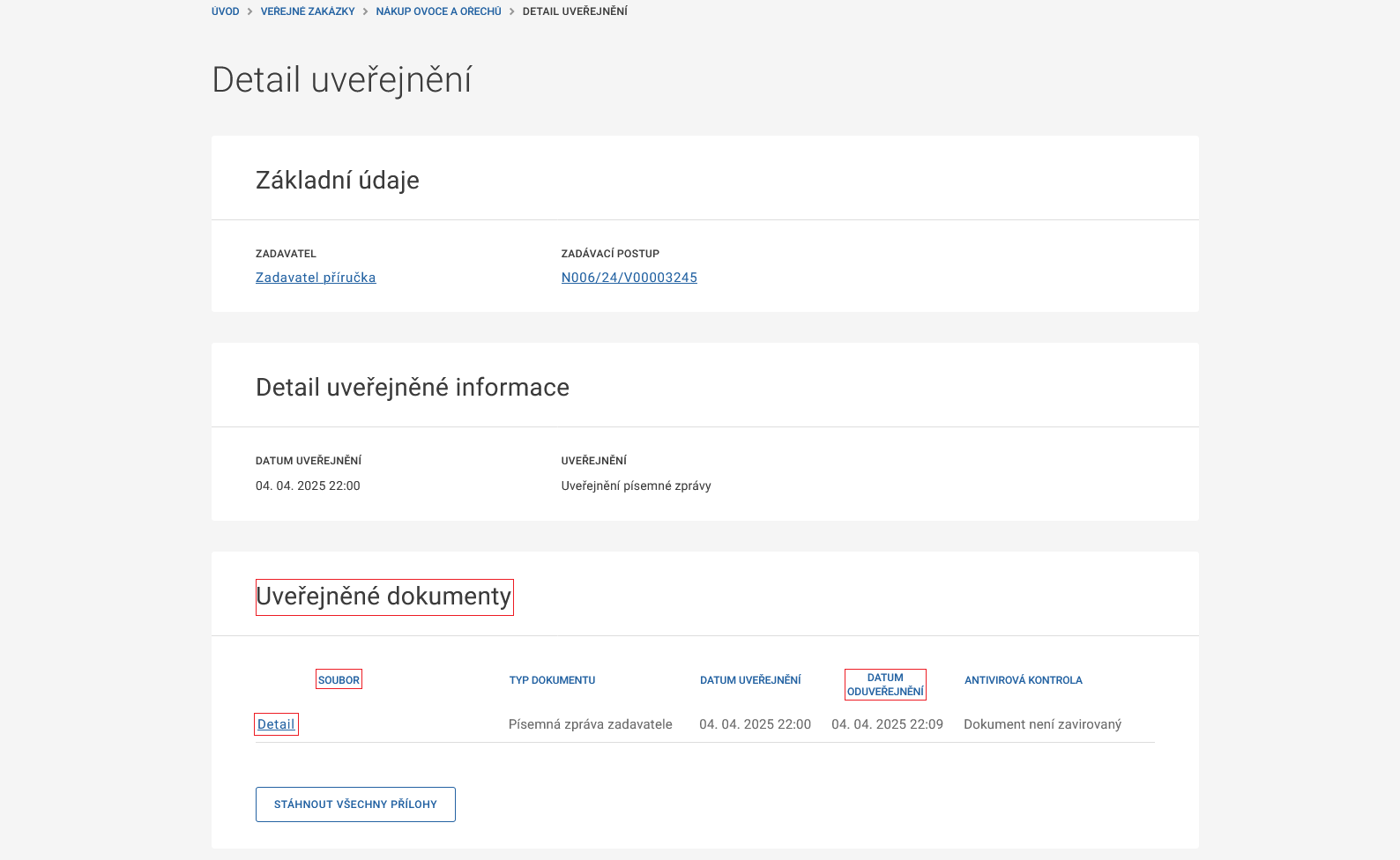Open the Detail link in documents table

click(x=276, y=724)
